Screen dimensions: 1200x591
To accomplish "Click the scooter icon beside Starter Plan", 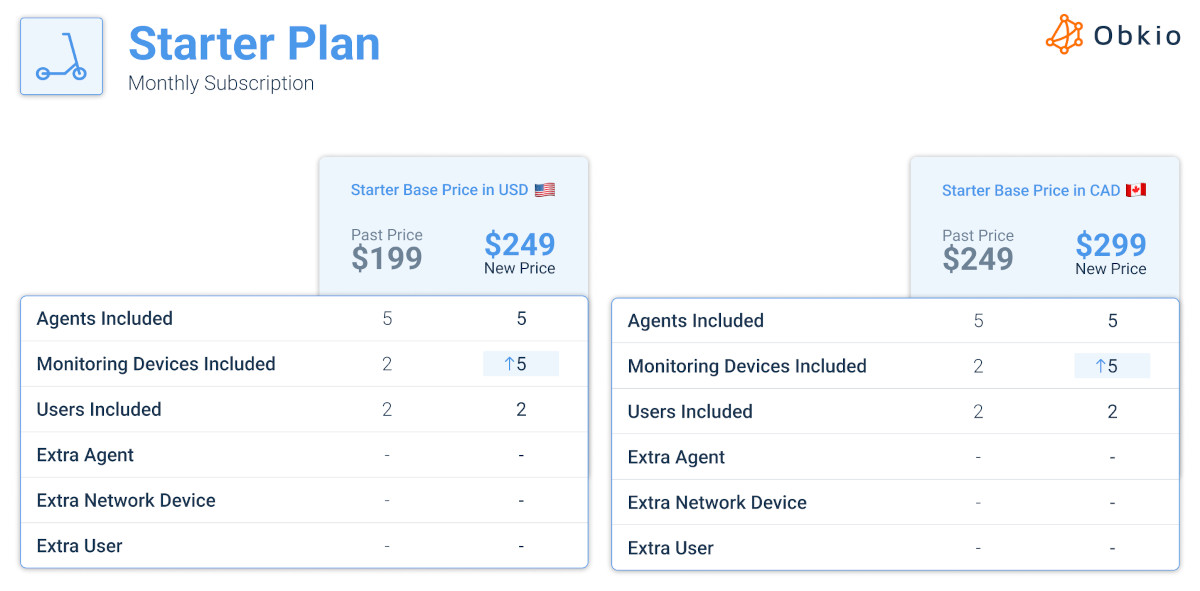I will click(61, 56).
